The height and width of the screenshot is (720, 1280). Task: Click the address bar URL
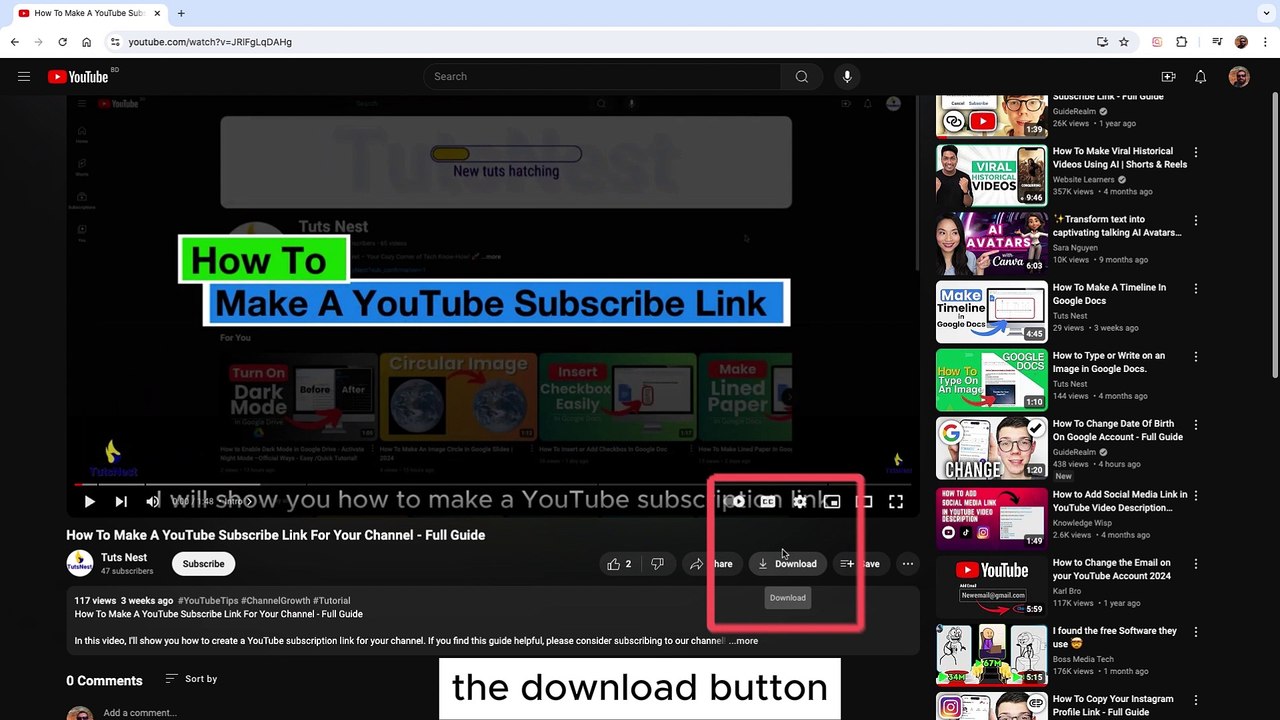pos(210,42)
